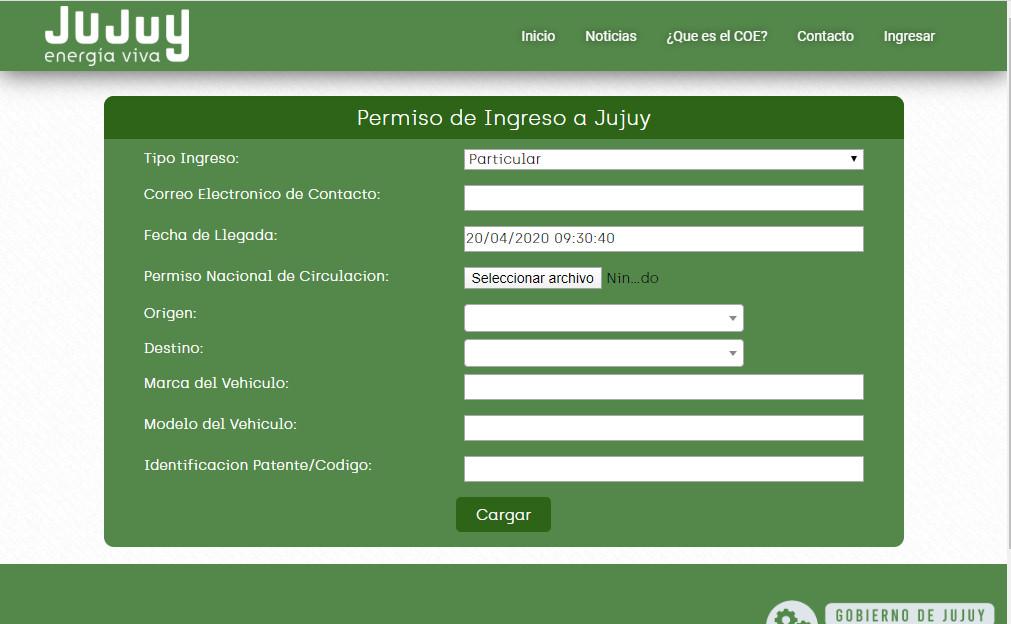Open the ¿Que es el COE? page
Image resolution: width=1011 pixels, height=624 pixels.
click(x=716, y=36)
